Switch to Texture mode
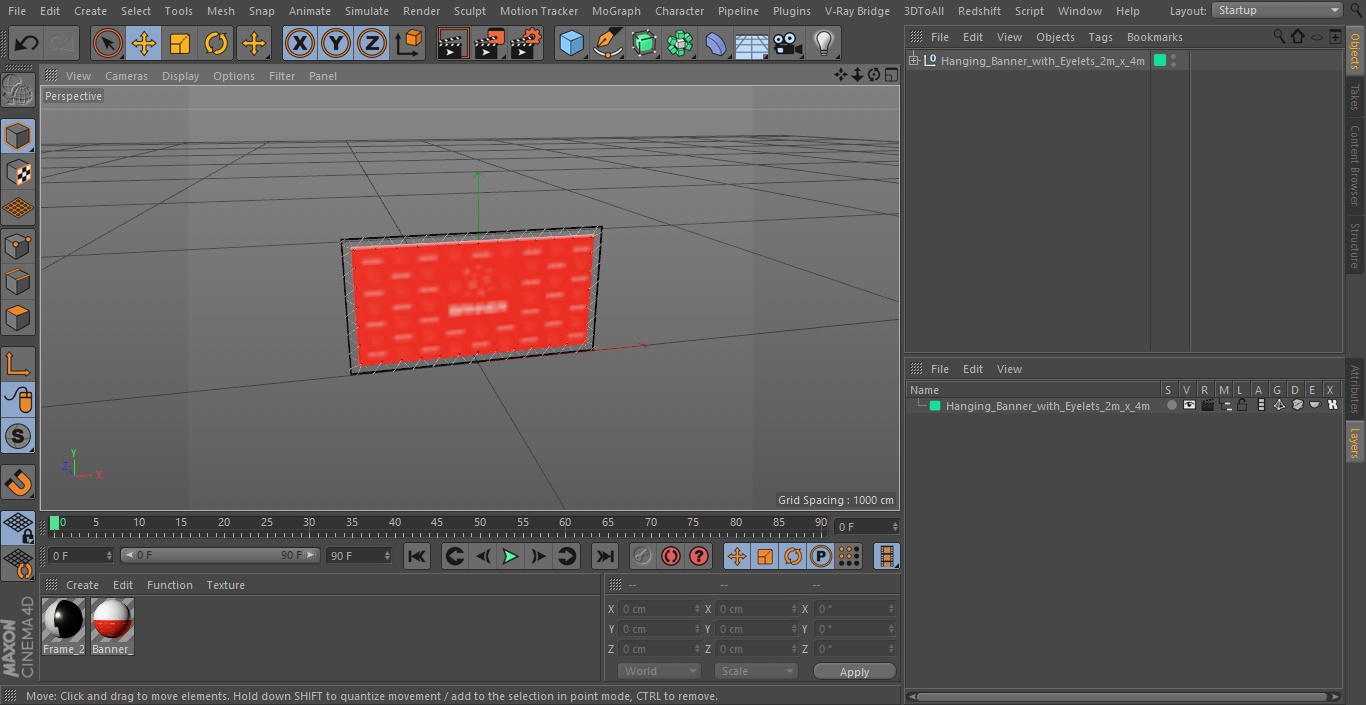 point(18,172)
